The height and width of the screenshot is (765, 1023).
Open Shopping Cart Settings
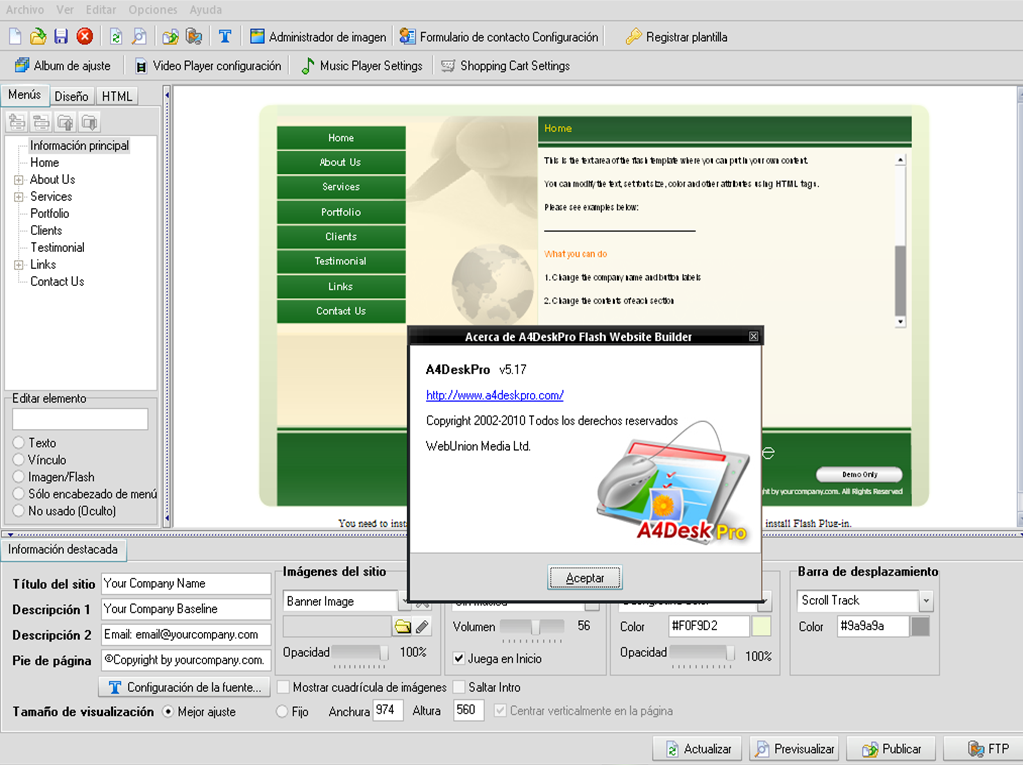click(x=505, y=66)
